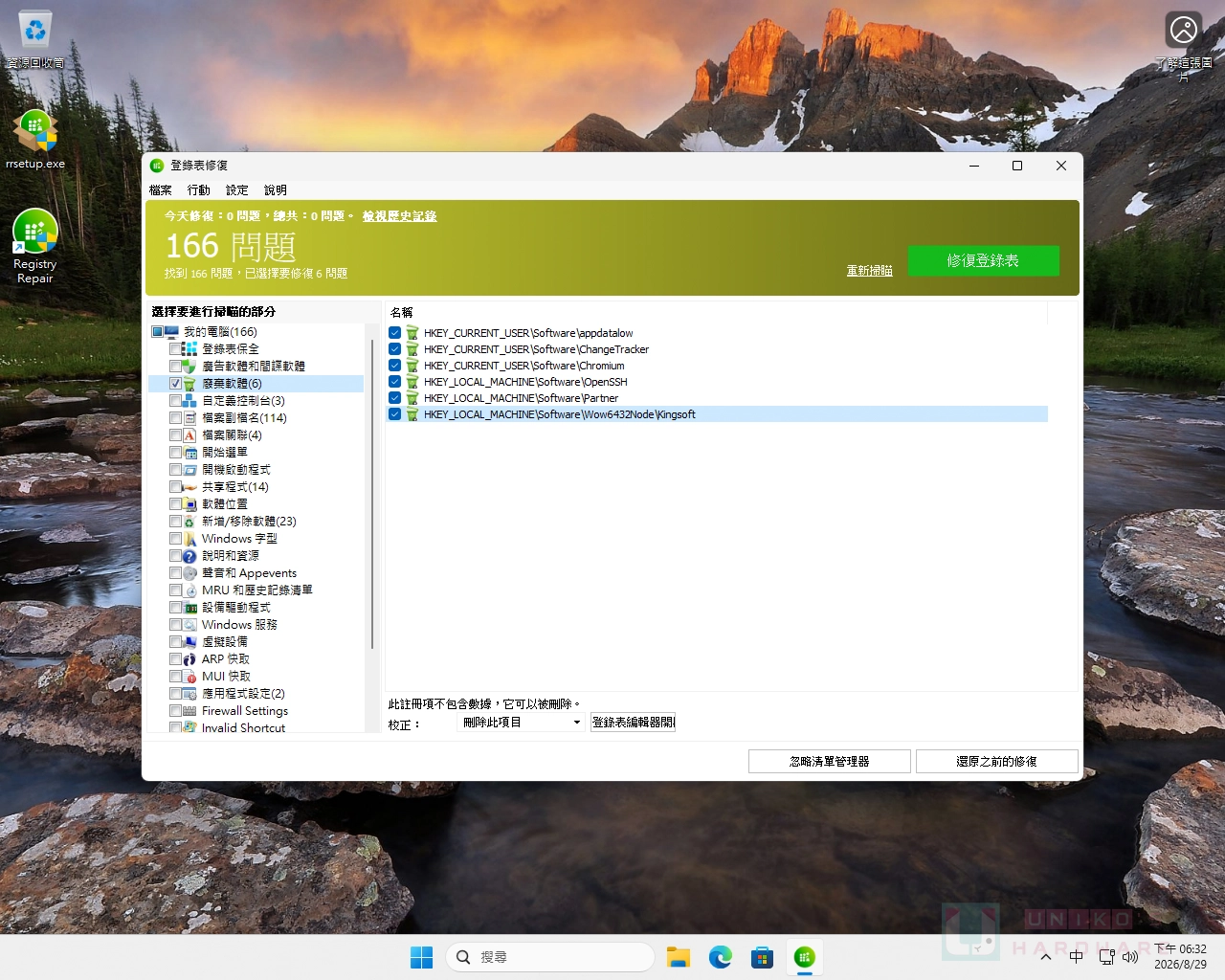
Task: Click the icon beside 開機啟動程式
Action: 189,469
